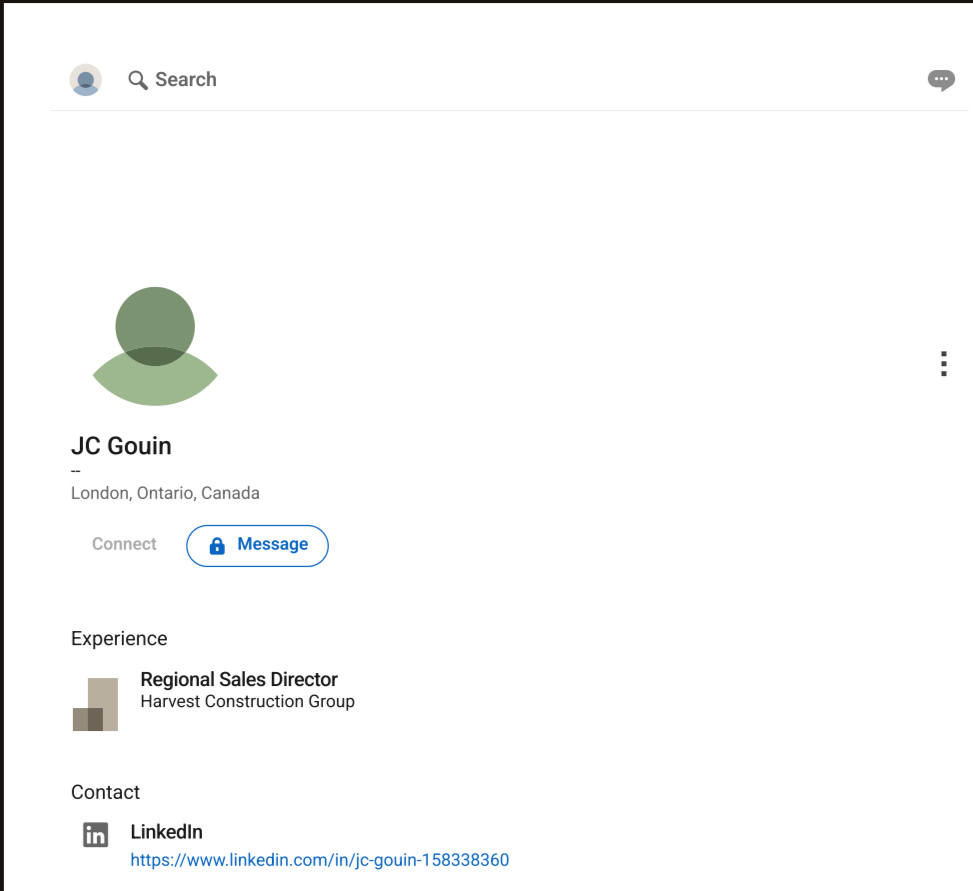Click the LinkedIn logo icon under Contact
The image size is (973, 891).
click(95, 835)
